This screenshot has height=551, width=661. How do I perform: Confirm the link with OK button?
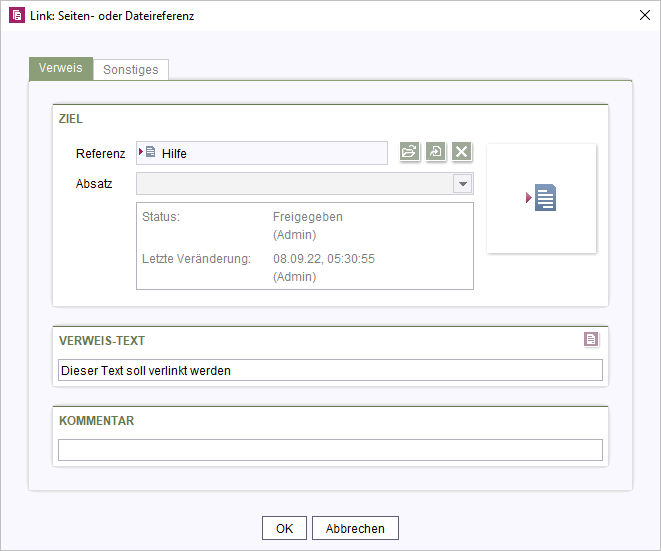pos(284,528)
